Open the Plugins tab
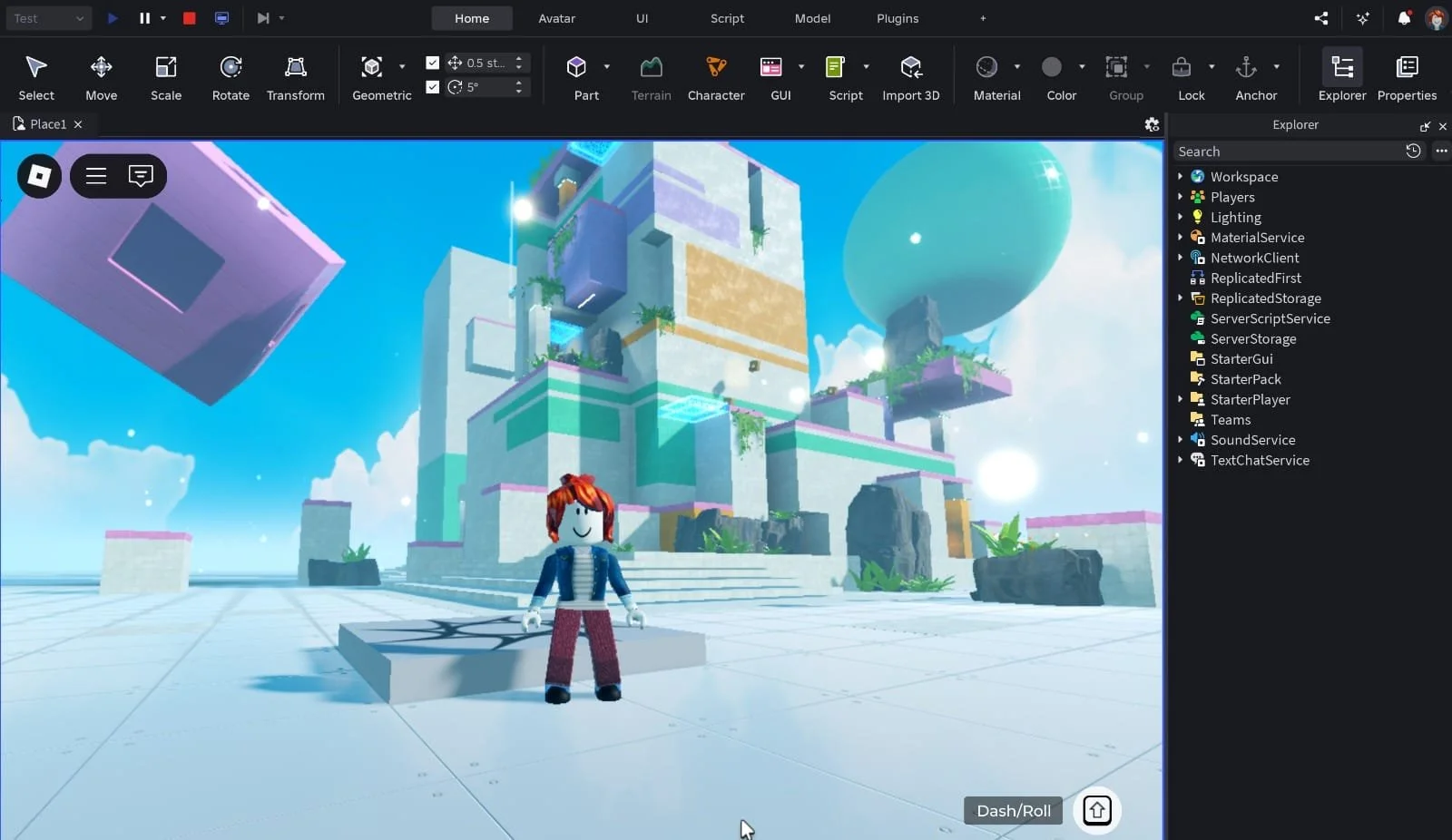 (x=898, y=18)
